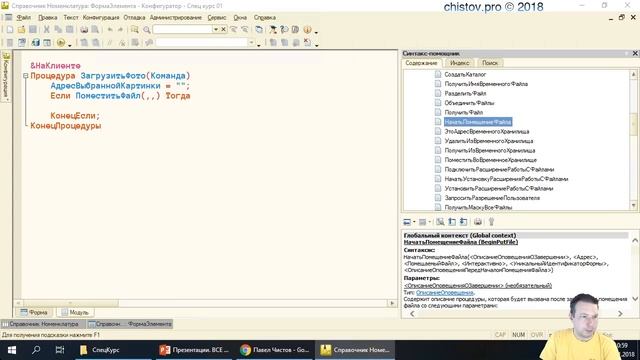Select УдалитьИзВременногоХранилища tree item
The height and width of the screenshot is (360, 640).
[489, 141]
